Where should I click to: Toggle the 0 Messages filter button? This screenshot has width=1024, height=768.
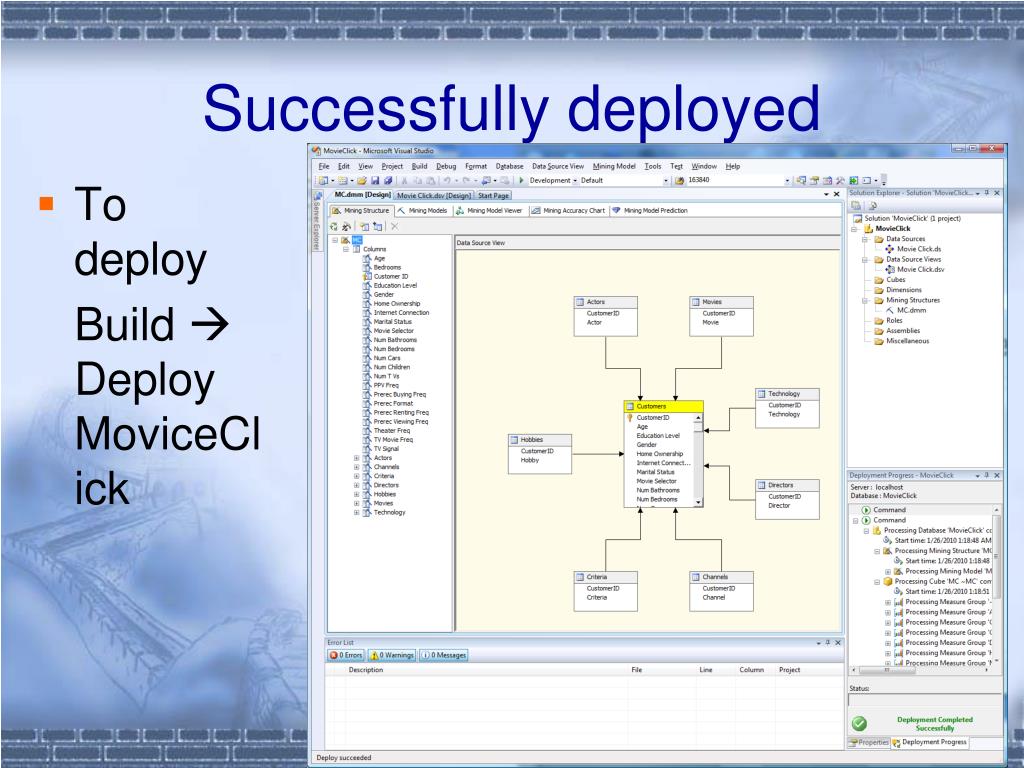click(443, 655)
